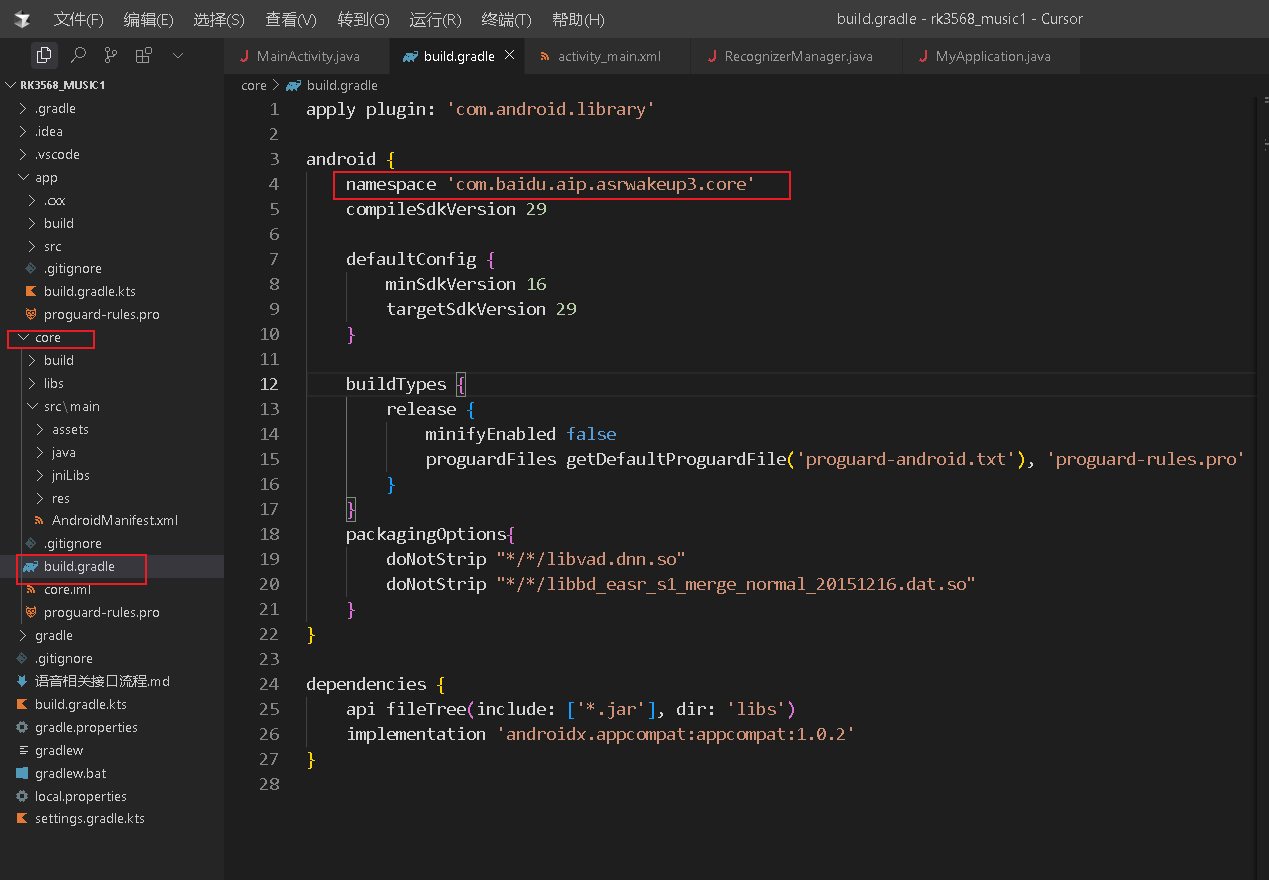Open the 编辑(E) menu
The width and height of the screenshot is (1269, 880).
[x=148, y=19]
